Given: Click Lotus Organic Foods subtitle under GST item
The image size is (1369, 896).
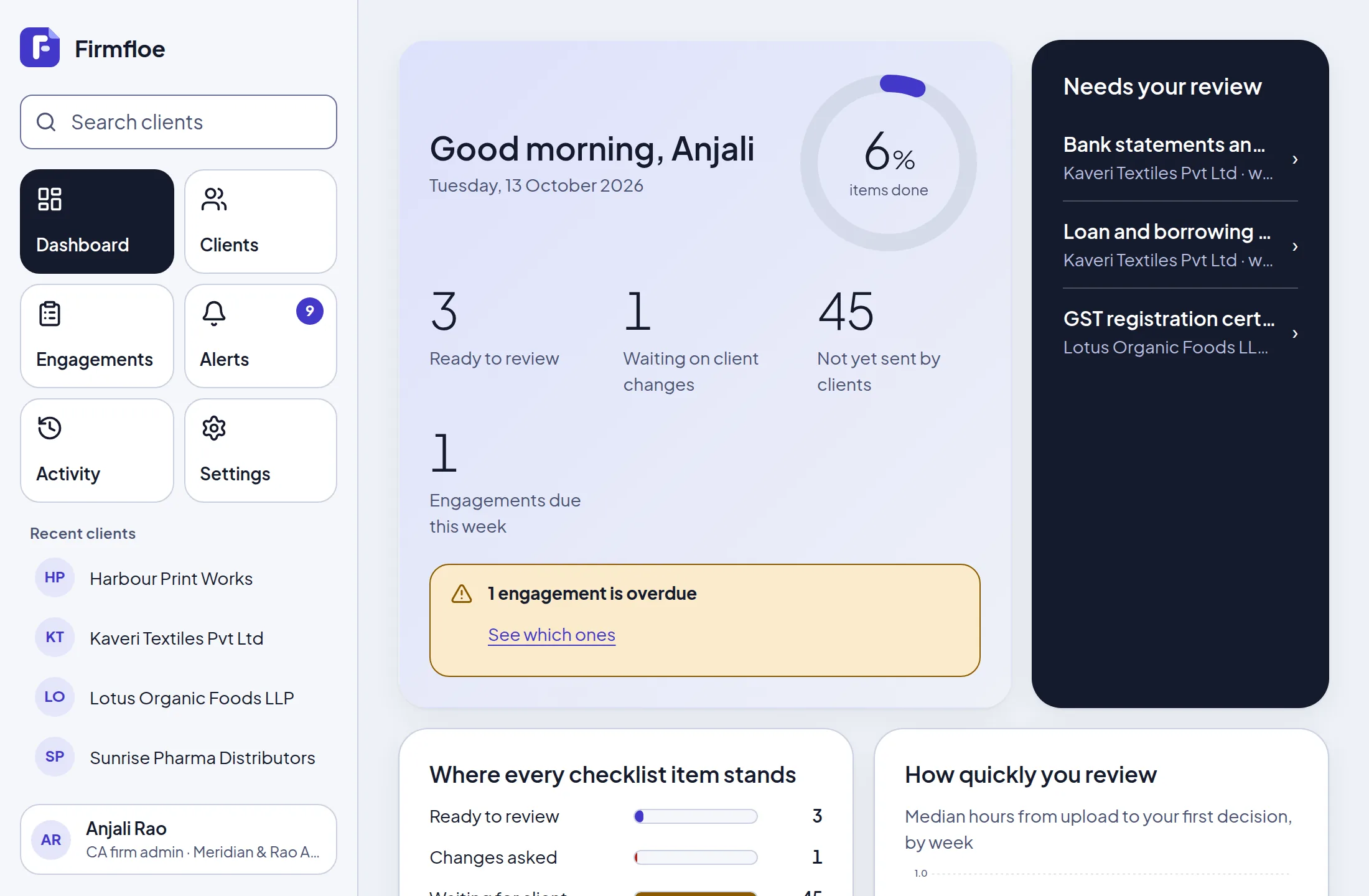Looking at the screenshot, I should pos(1166,347).
